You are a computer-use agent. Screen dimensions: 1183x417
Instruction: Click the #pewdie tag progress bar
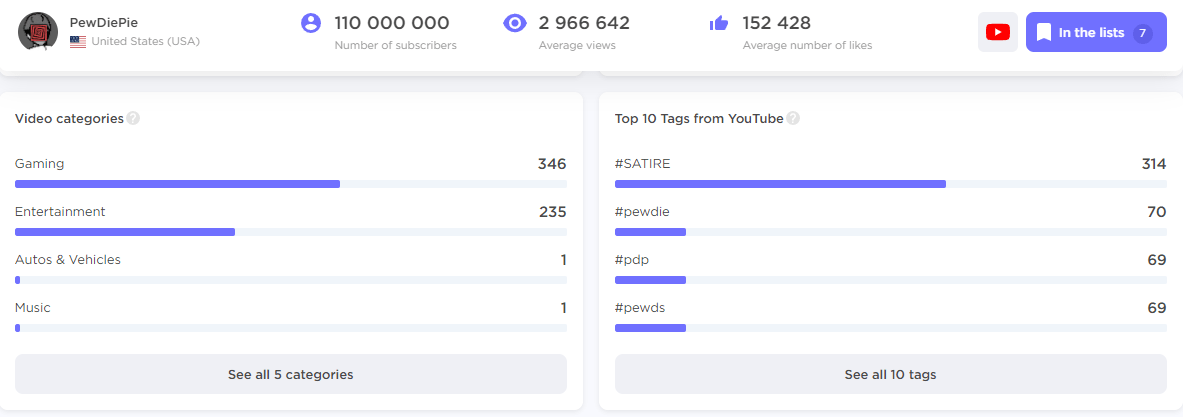pos(890,232)
